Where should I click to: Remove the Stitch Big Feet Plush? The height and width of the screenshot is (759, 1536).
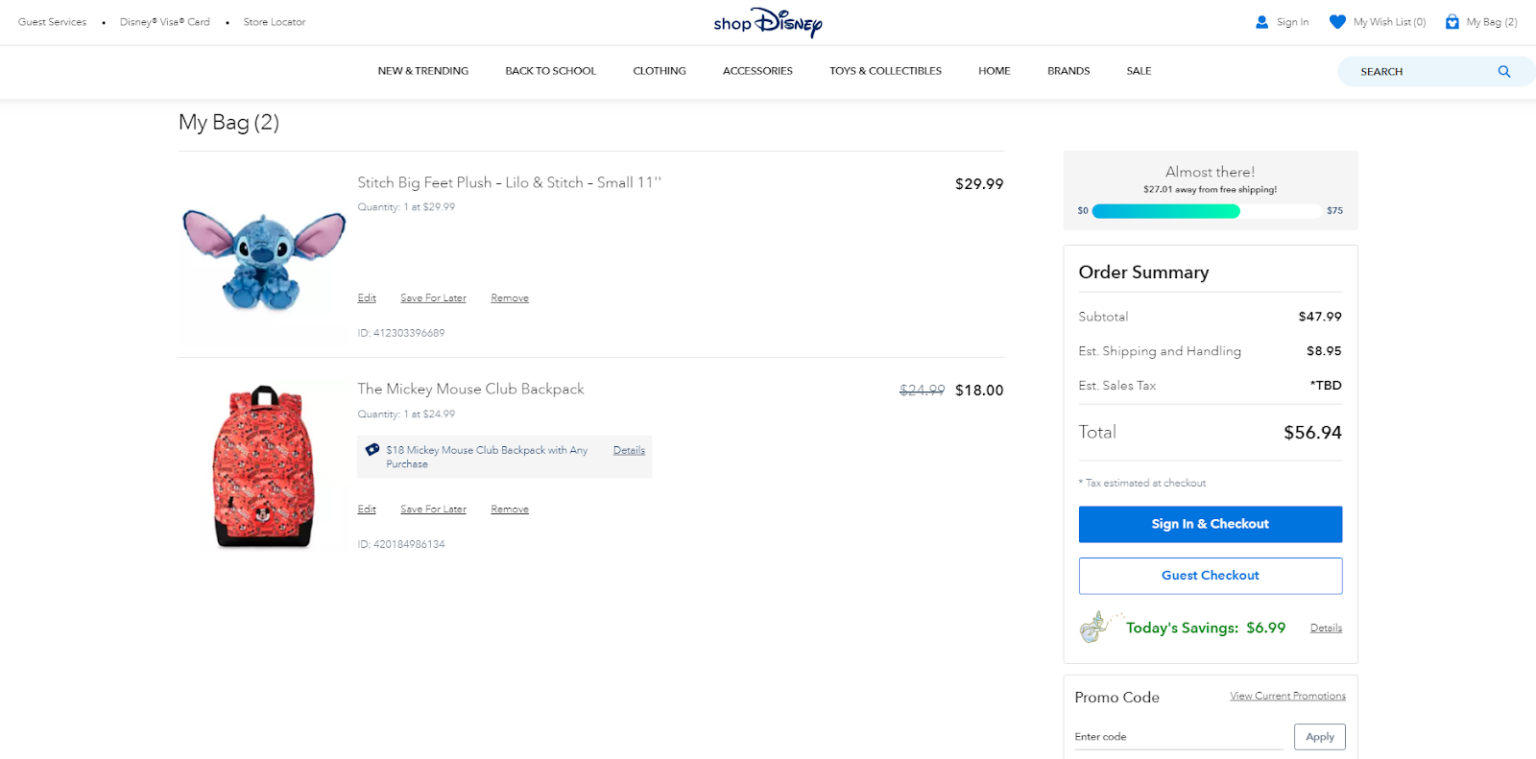pyautogui.click(x=509, y=297)
